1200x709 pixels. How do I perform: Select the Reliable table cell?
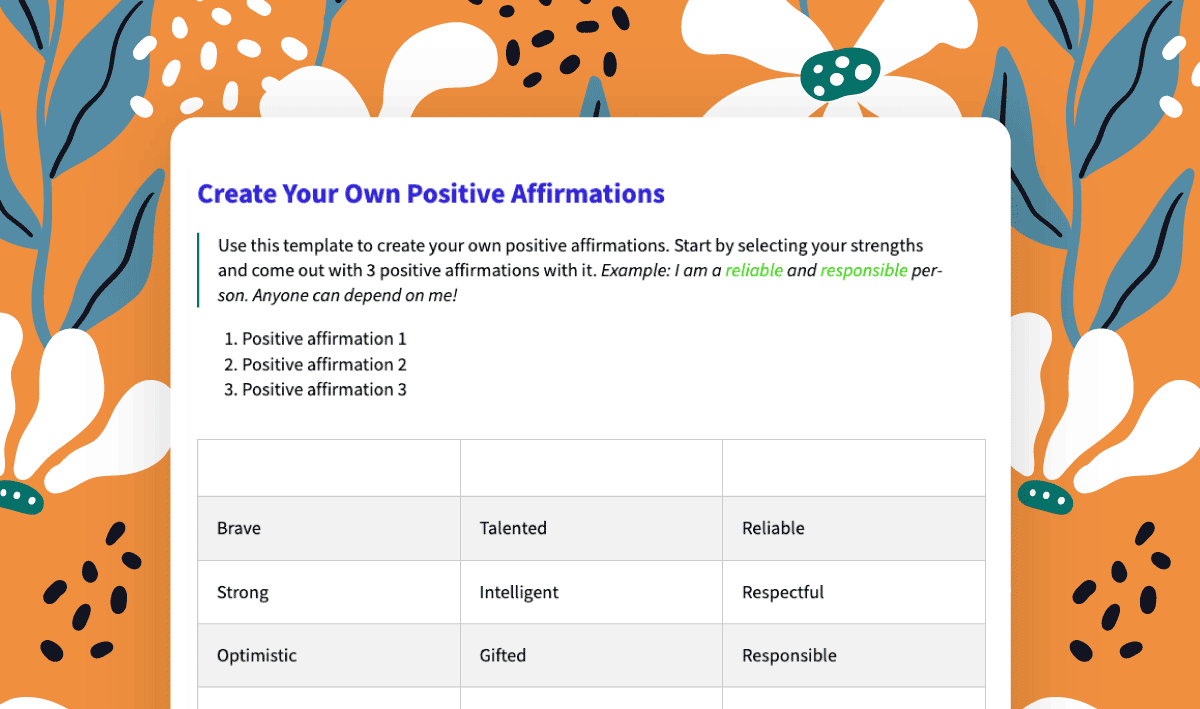coord(854,528)
